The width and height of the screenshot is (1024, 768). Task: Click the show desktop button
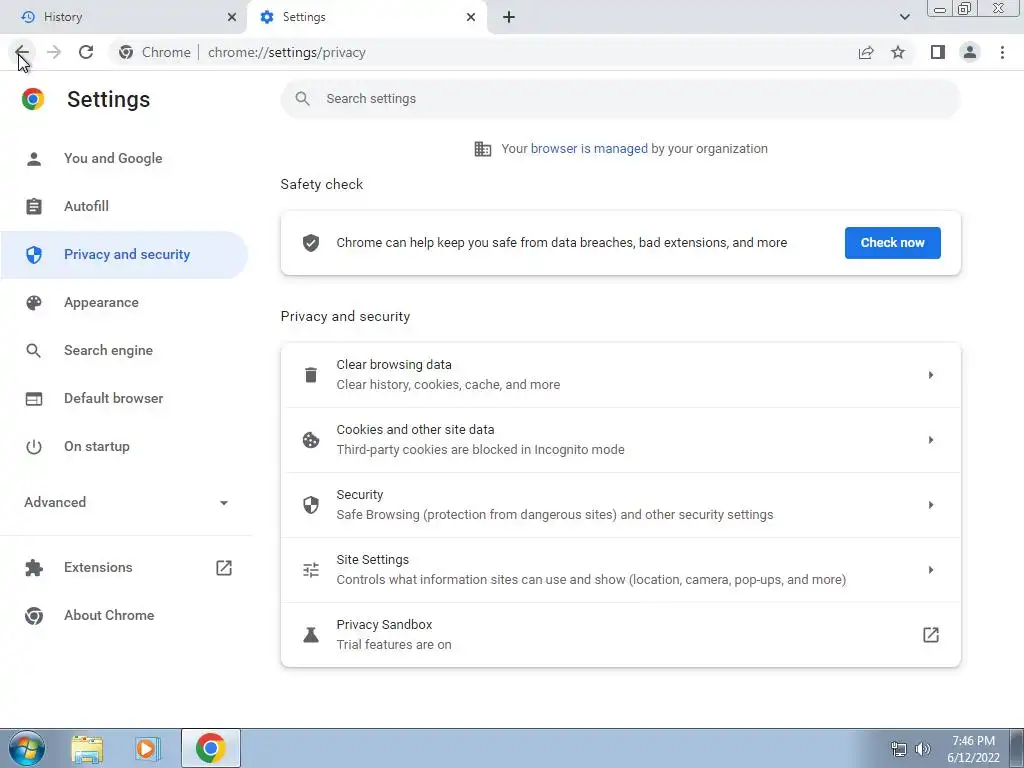click(x=1017, y=748)
